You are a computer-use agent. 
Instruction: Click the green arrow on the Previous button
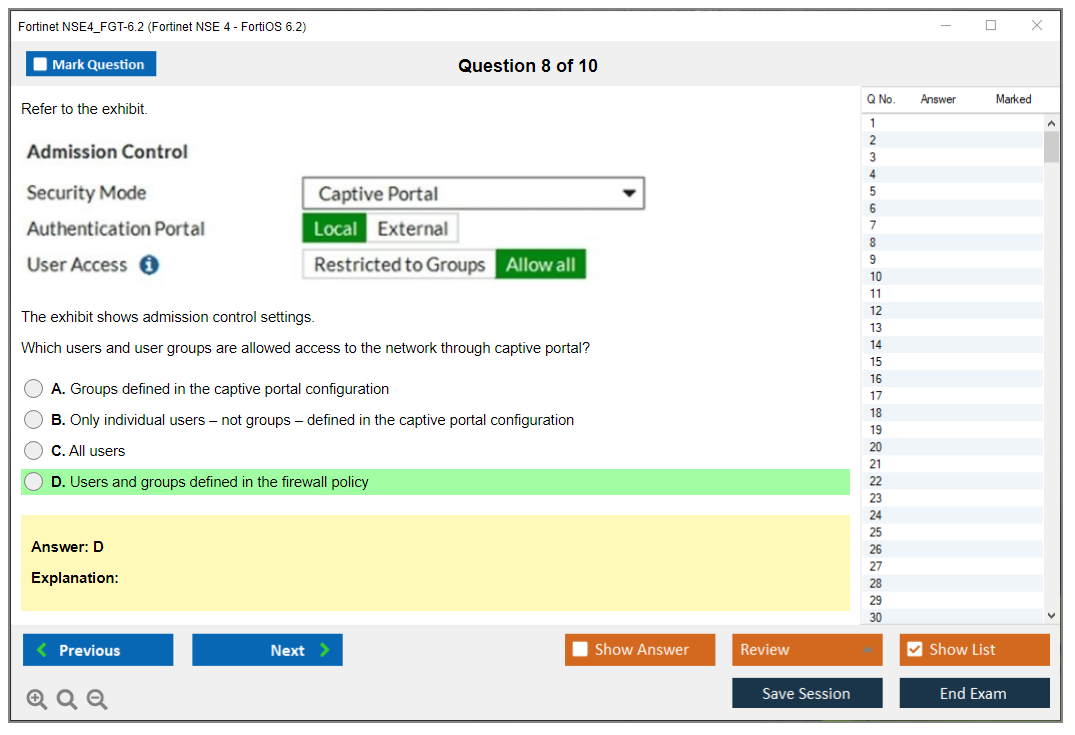tap(41, 650)
